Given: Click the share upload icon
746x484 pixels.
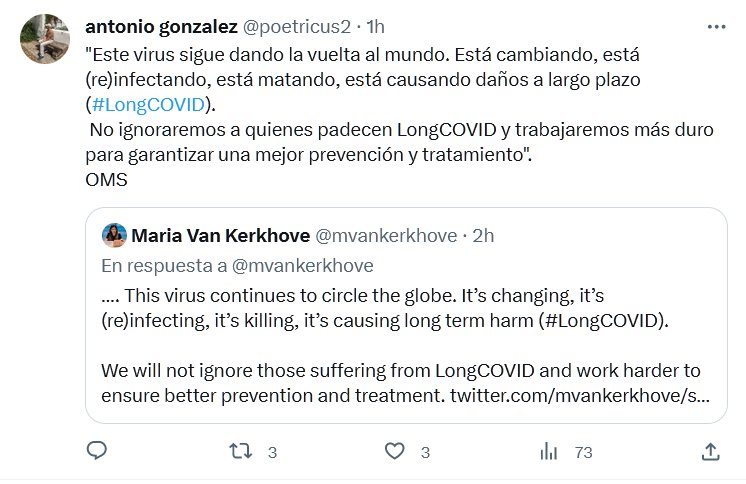Looking at the screenshot, I should 710,452.
